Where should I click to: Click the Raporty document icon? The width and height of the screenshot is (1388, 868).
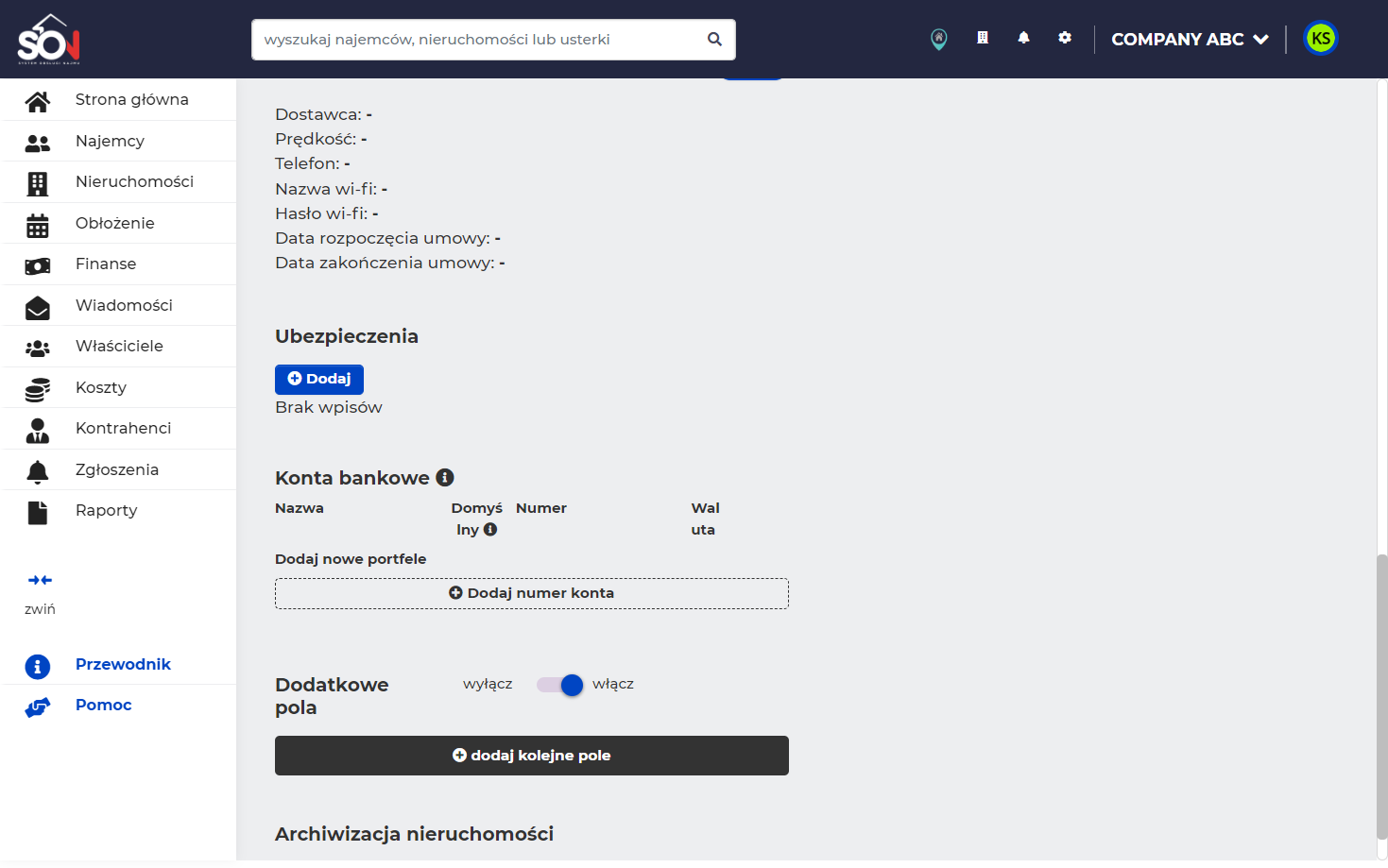pyautogui.click(x=38, y=512)
